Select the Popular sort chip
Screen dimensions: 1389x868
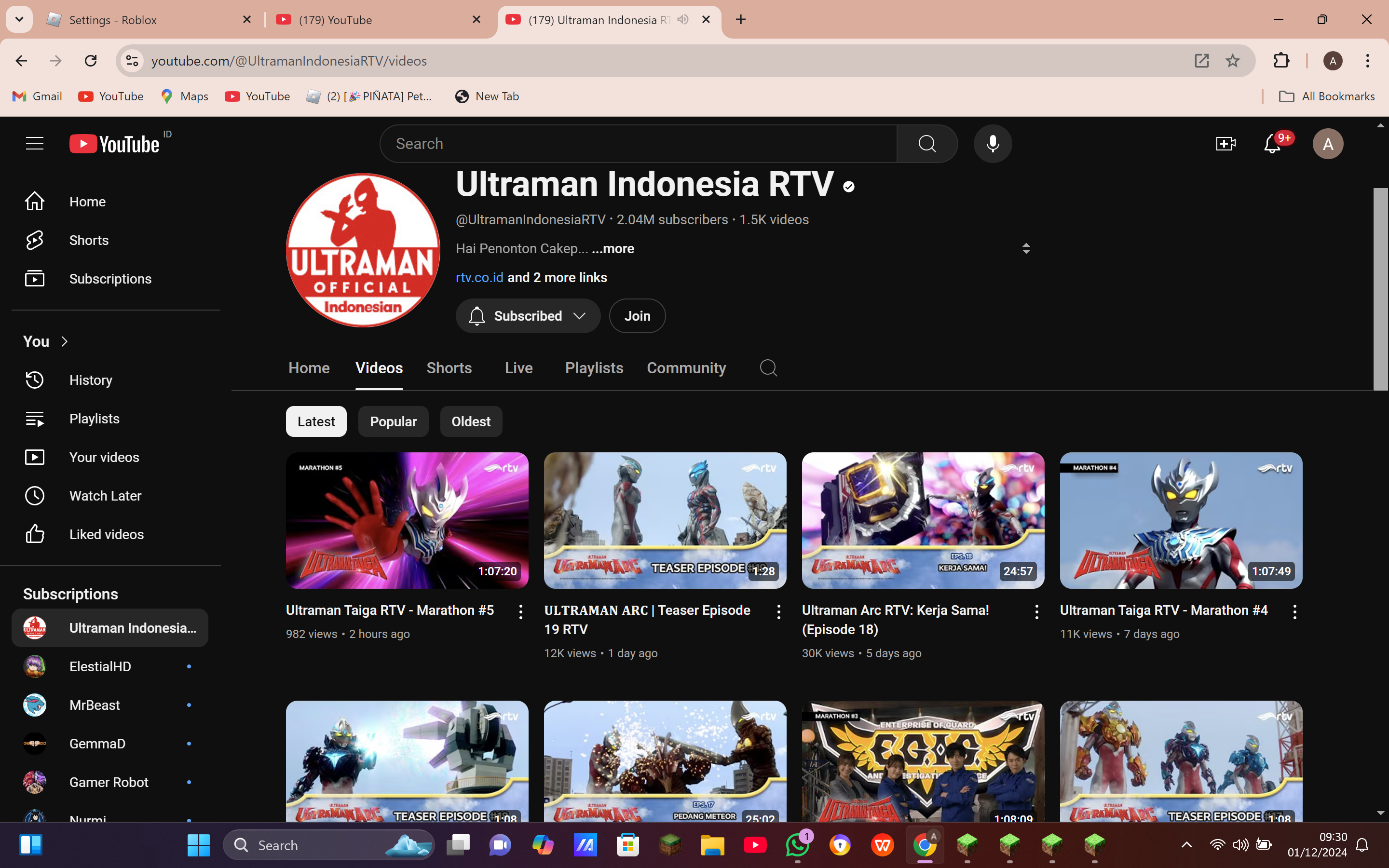click(x=393, y=421)
